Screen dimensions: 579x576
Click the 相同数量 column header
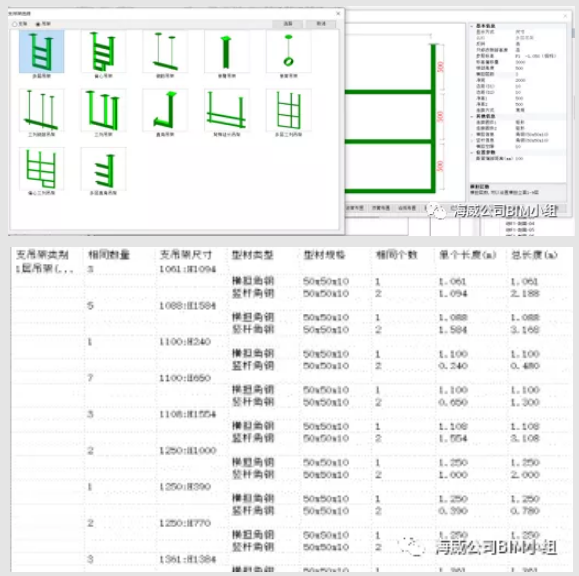pos(109,254)
